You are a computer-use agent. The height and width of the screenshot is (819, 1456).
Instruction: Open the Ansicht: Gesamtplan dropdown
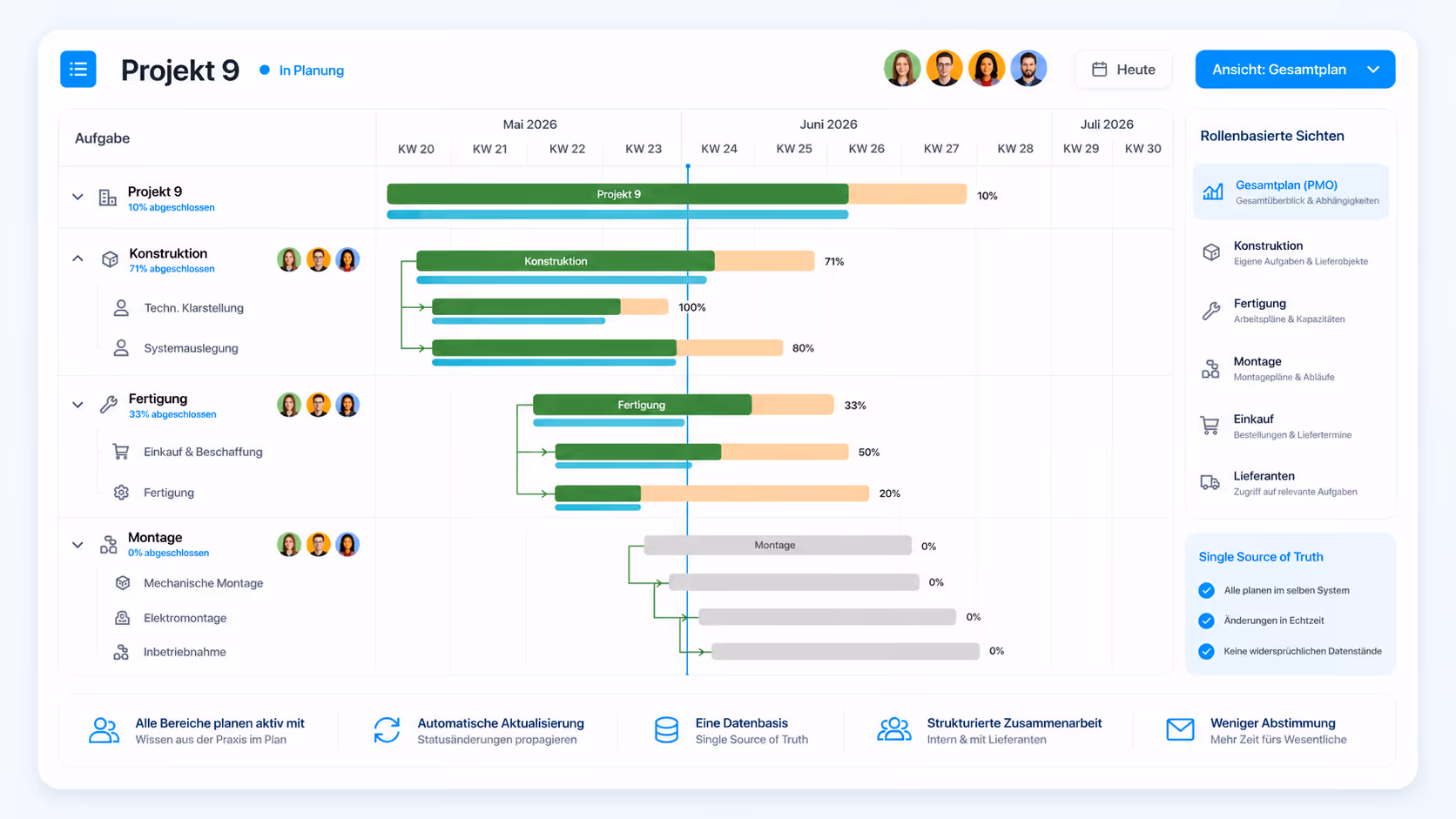click(x=1295, y=70)
